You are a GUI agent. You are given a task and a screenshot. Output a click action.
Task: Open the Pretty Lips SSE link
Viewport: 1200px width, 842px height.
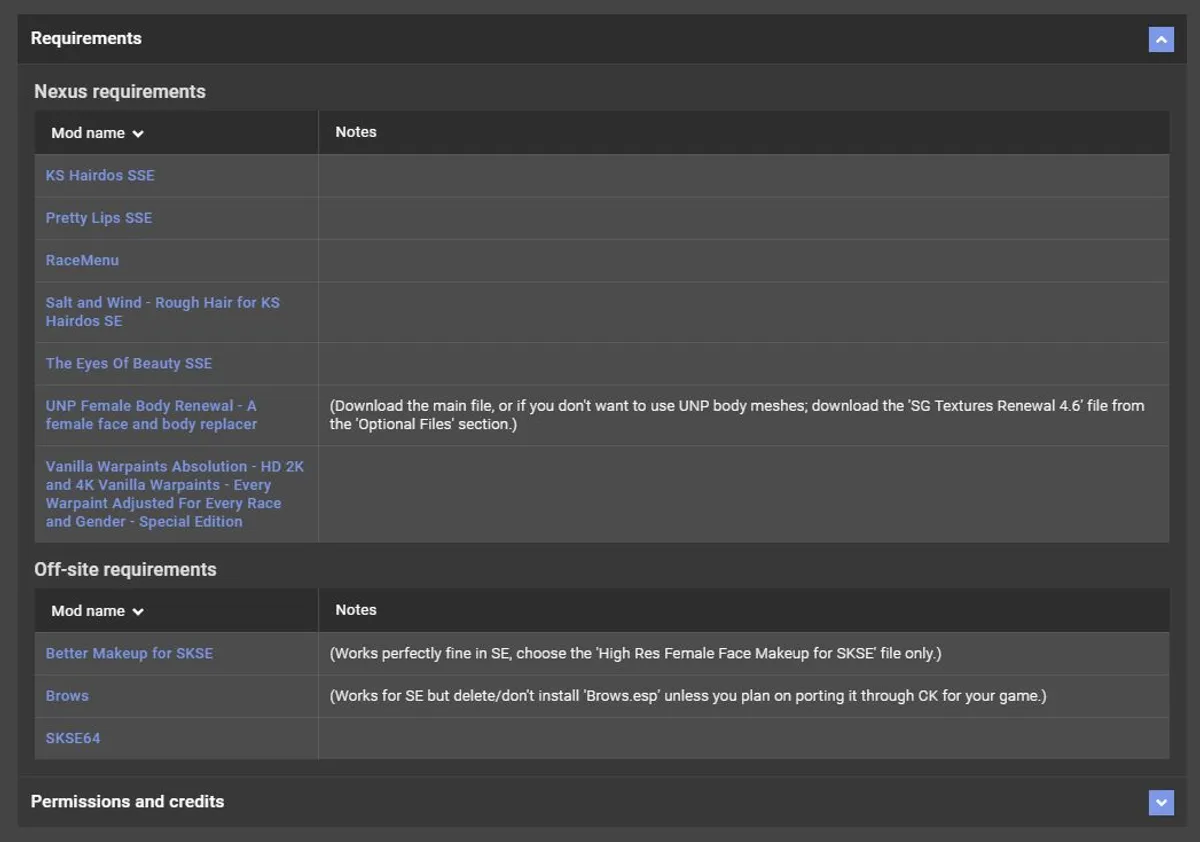coord(99,218)
